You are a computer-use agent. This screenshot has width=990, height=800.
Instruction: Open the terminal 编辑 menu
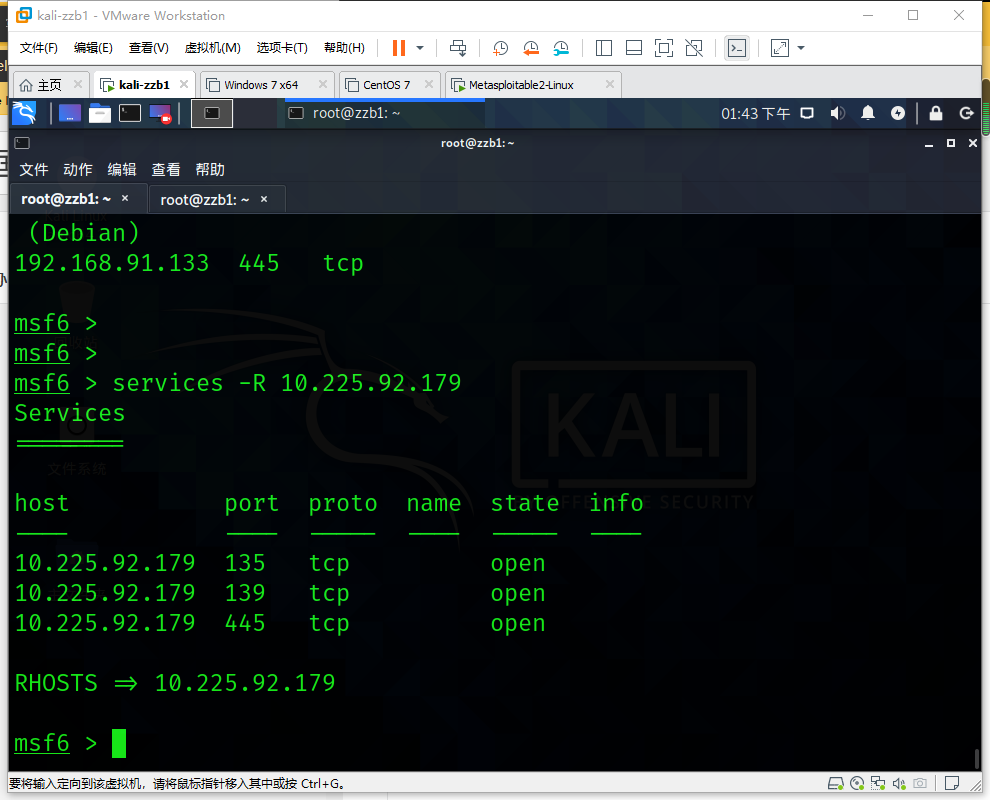pos(122,169)
